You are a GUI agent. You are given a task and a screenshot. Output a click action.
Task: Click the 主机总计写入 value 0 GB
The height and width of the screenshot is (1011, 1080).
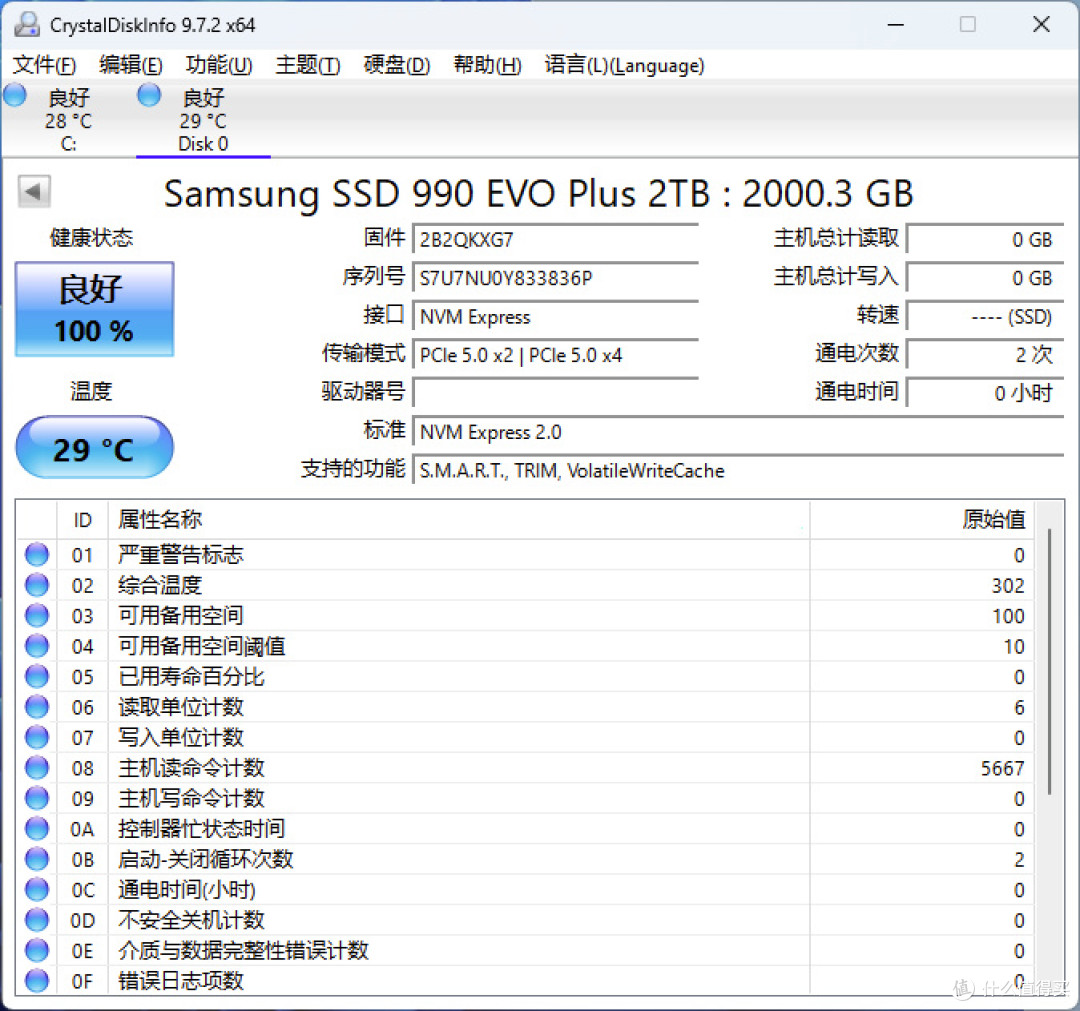985,278
